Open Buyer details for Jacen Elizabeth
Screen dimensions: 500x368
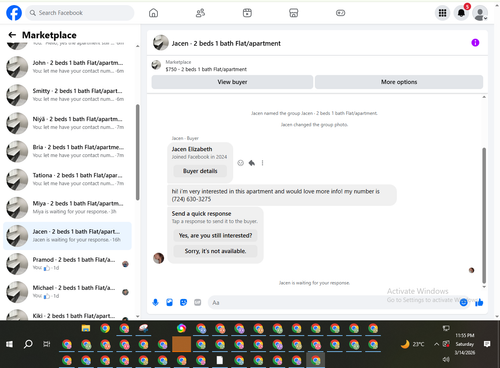pos(200,171)
